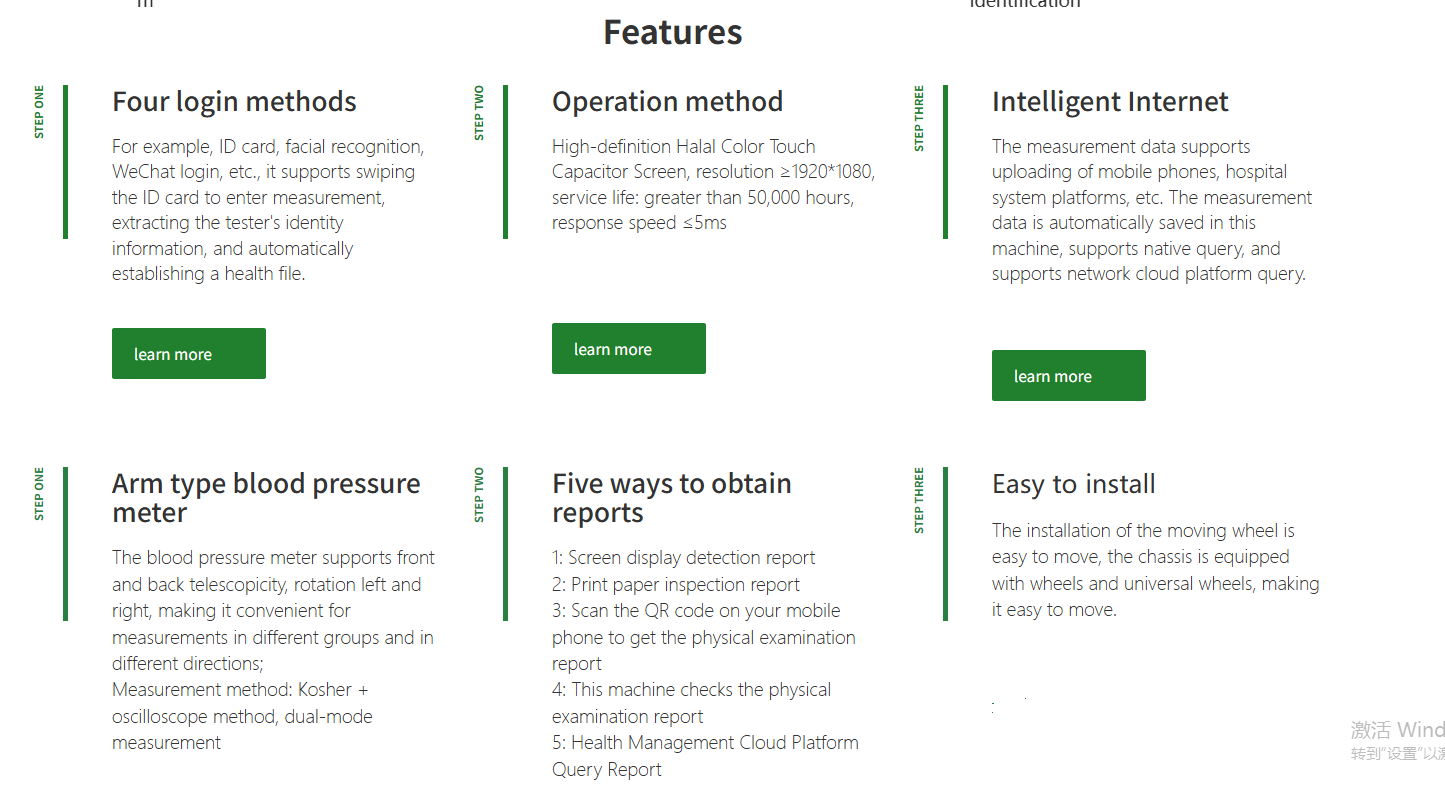This screenshot has height=791, width=1445.
Task: Click the Five ways to obtain reports heading
Action: (671, 498)
